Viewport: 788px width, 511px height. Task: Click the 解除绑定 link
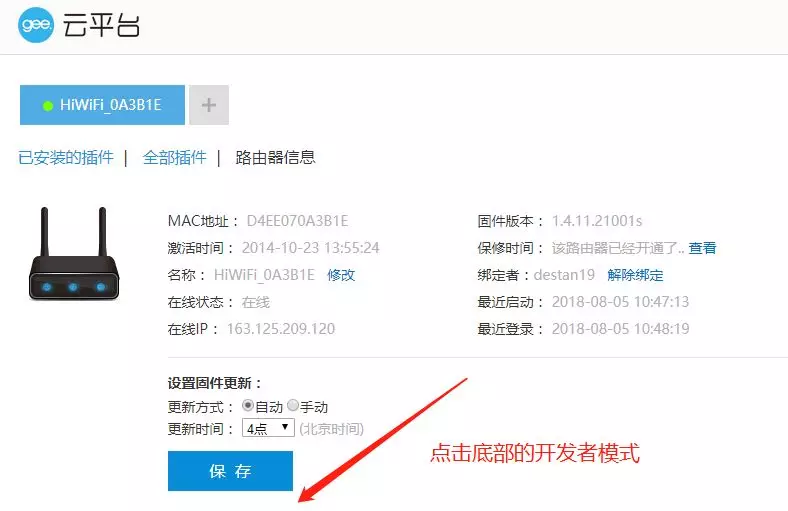pos(635,275)
